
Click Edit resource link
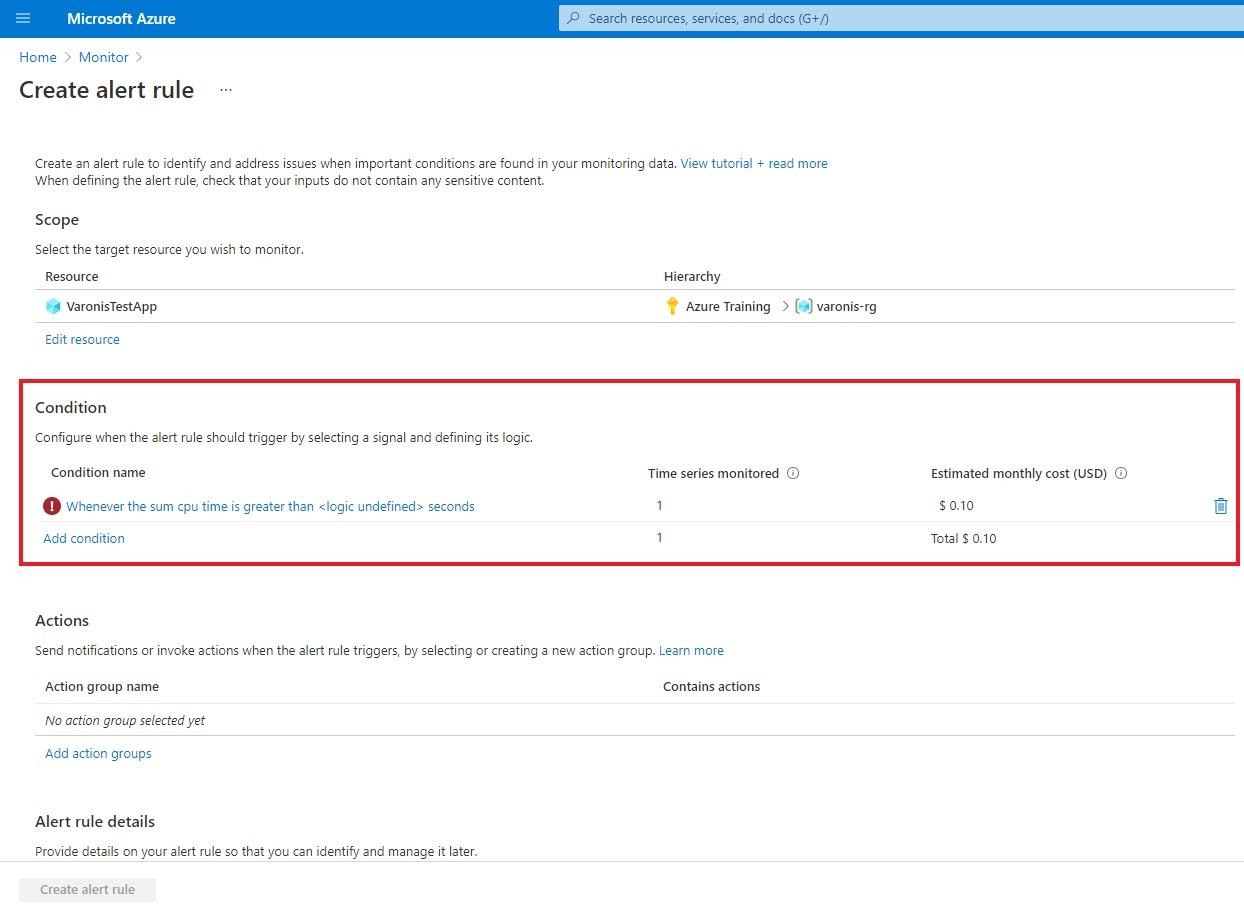[82, 339]
